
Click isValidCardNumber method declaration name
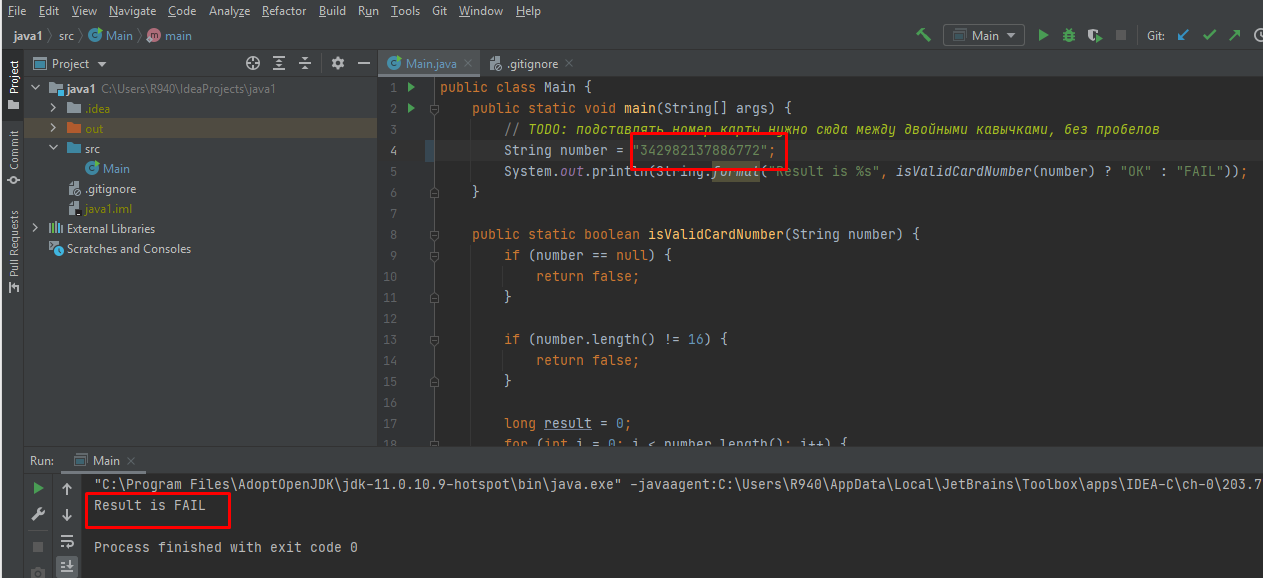pos(716,234)
